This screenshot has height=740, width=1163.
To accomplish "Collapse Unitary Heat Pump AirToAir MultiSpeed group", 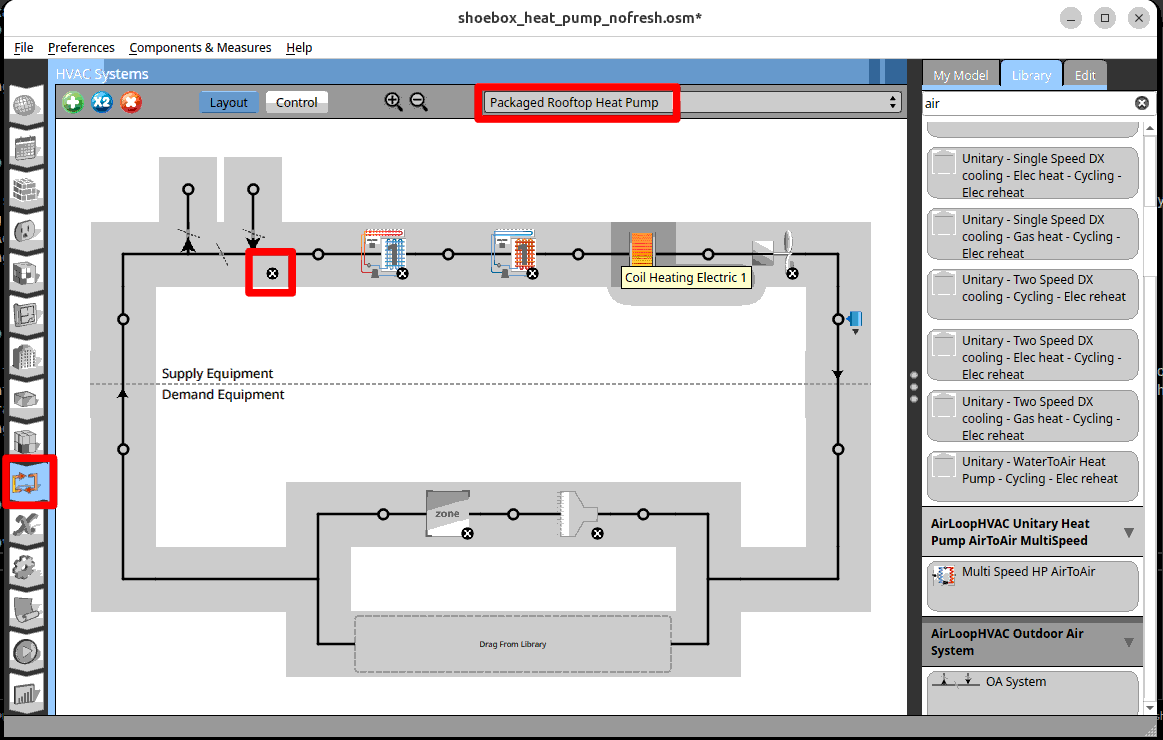I will click(1128, 532).
